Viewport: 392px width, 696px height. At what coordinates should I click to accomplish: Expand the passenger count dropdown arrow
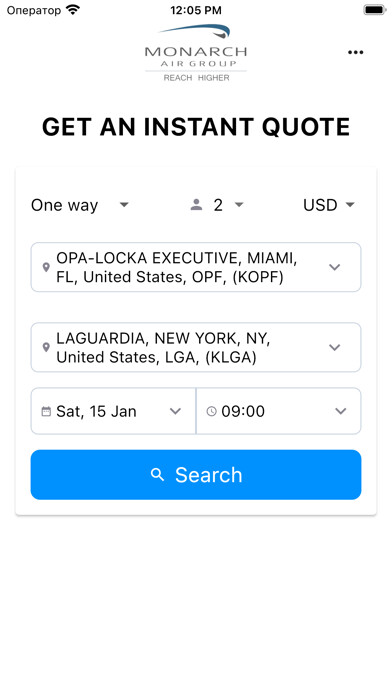coord(239,205)
